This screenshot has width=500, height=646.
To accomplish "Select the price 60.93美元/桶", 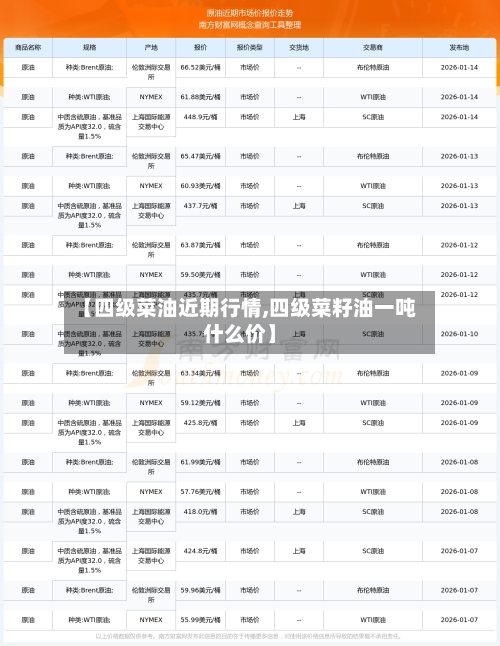I will coord(201,186).
